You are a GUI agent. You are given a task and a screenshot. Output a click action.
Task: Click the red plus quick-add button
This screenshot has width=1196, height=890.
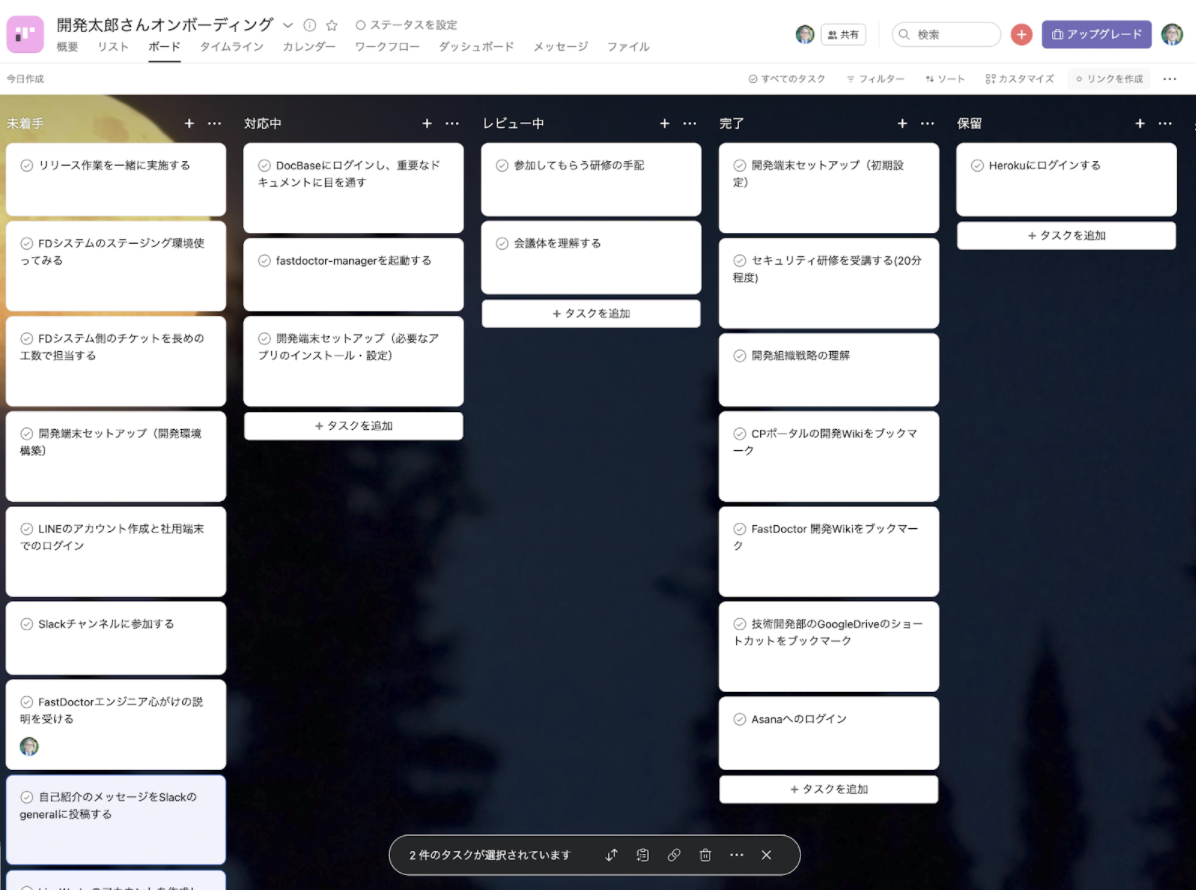coord(1021,34)
